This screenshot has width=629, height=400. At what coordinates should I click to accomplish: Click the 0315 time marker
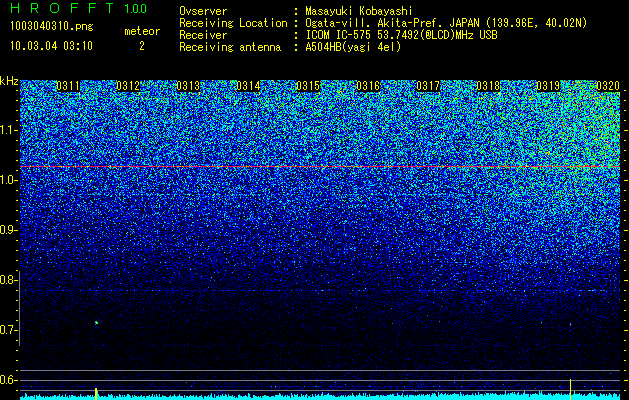(x=308, y=86)
